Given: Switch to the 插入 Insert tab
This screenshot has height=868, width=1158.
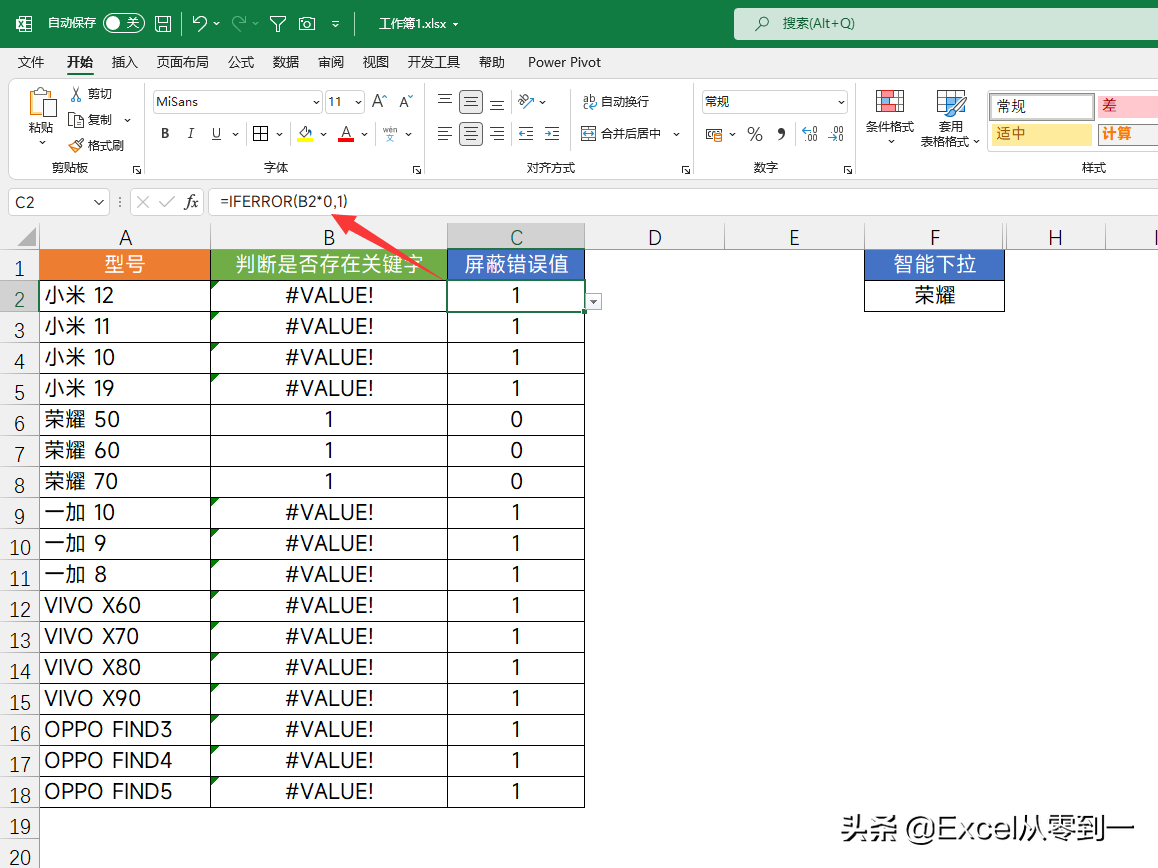Looking at the screenshot, I should (x=124, y=62).
